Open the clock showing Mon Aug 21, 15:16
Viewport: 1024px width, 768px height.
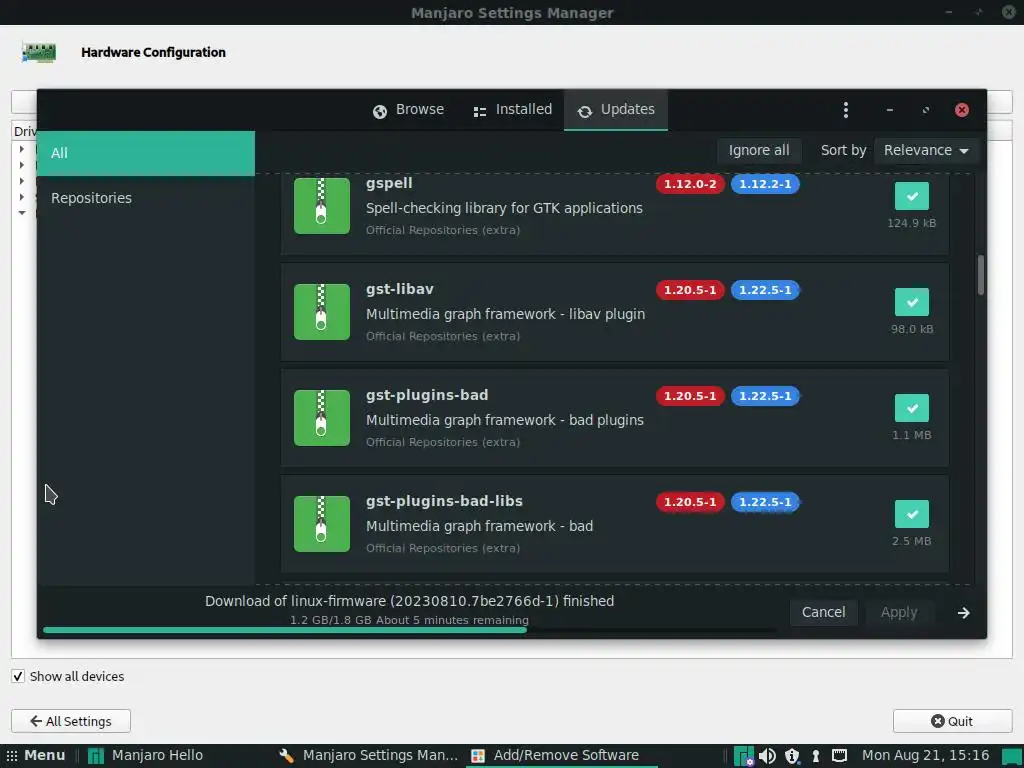pos(925,756)
